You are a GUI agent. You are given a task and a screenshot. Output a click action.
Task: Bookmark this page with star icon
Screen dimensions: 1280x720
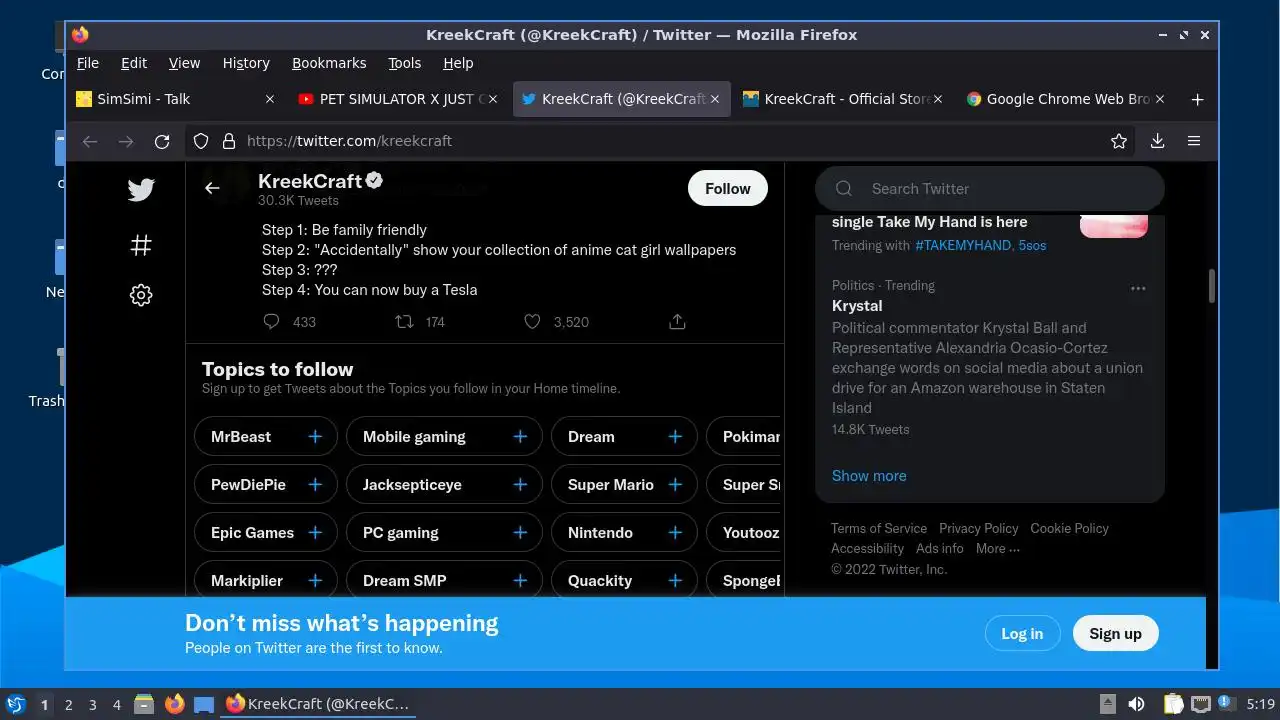coord(1119,141)
